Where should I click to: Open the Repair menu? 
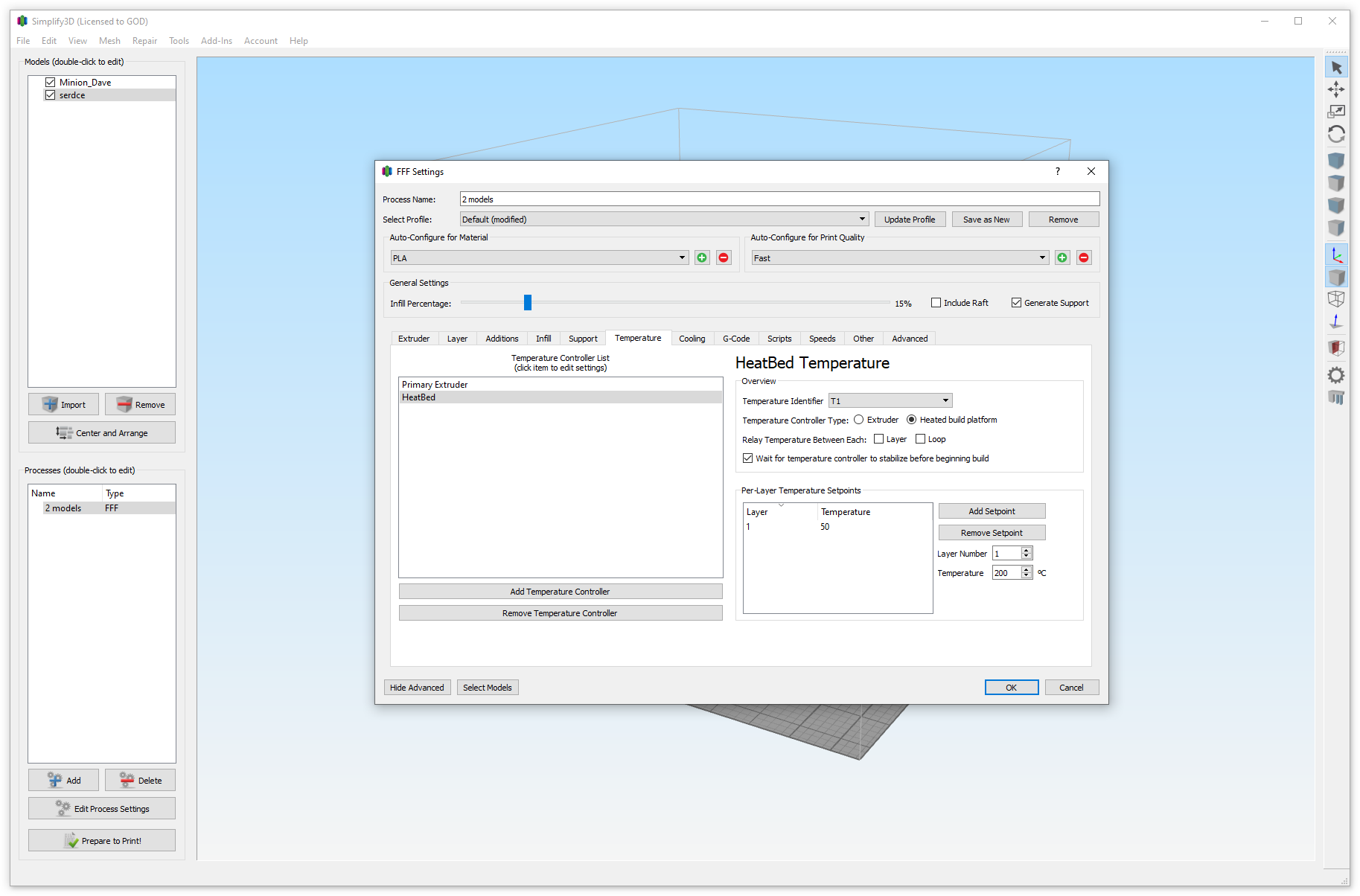(x=144, y=41)
